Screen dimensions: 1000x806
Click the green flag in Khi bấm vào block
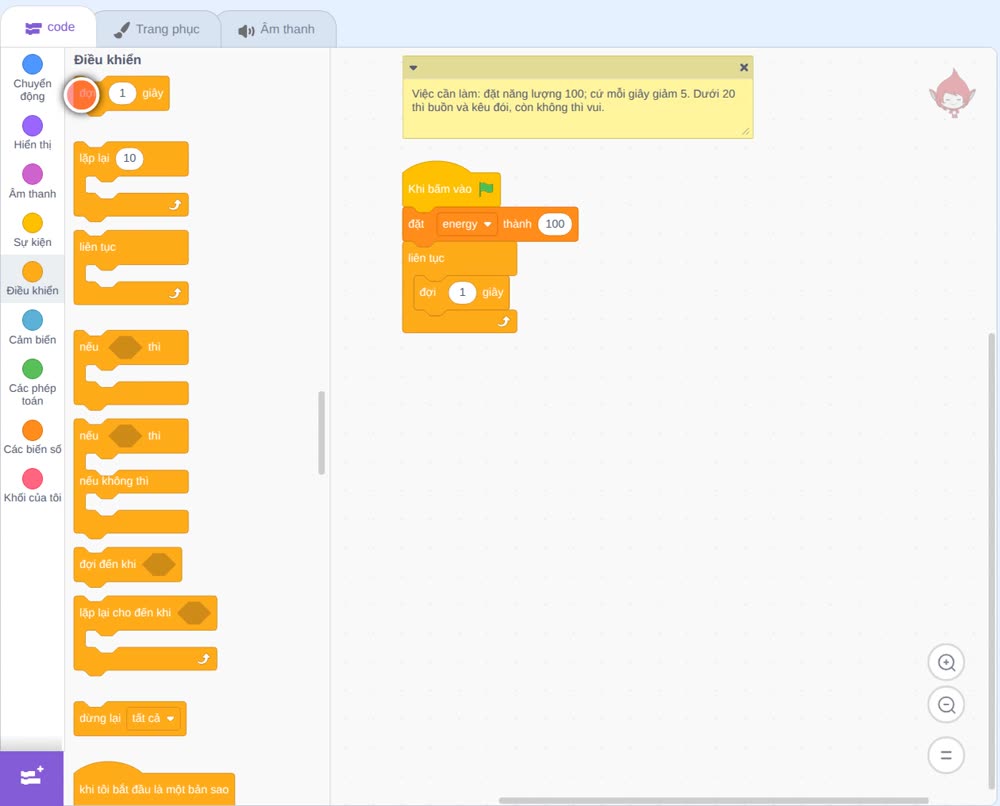coord(487,188)
